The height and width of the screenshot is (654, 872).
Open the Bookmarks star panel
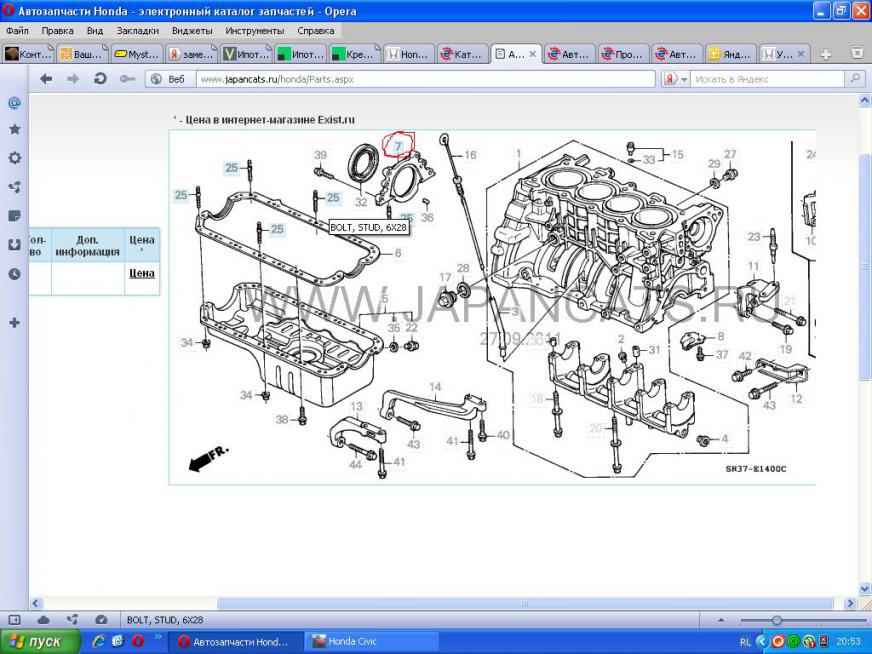pyautogui.click(x=14, y=130)
